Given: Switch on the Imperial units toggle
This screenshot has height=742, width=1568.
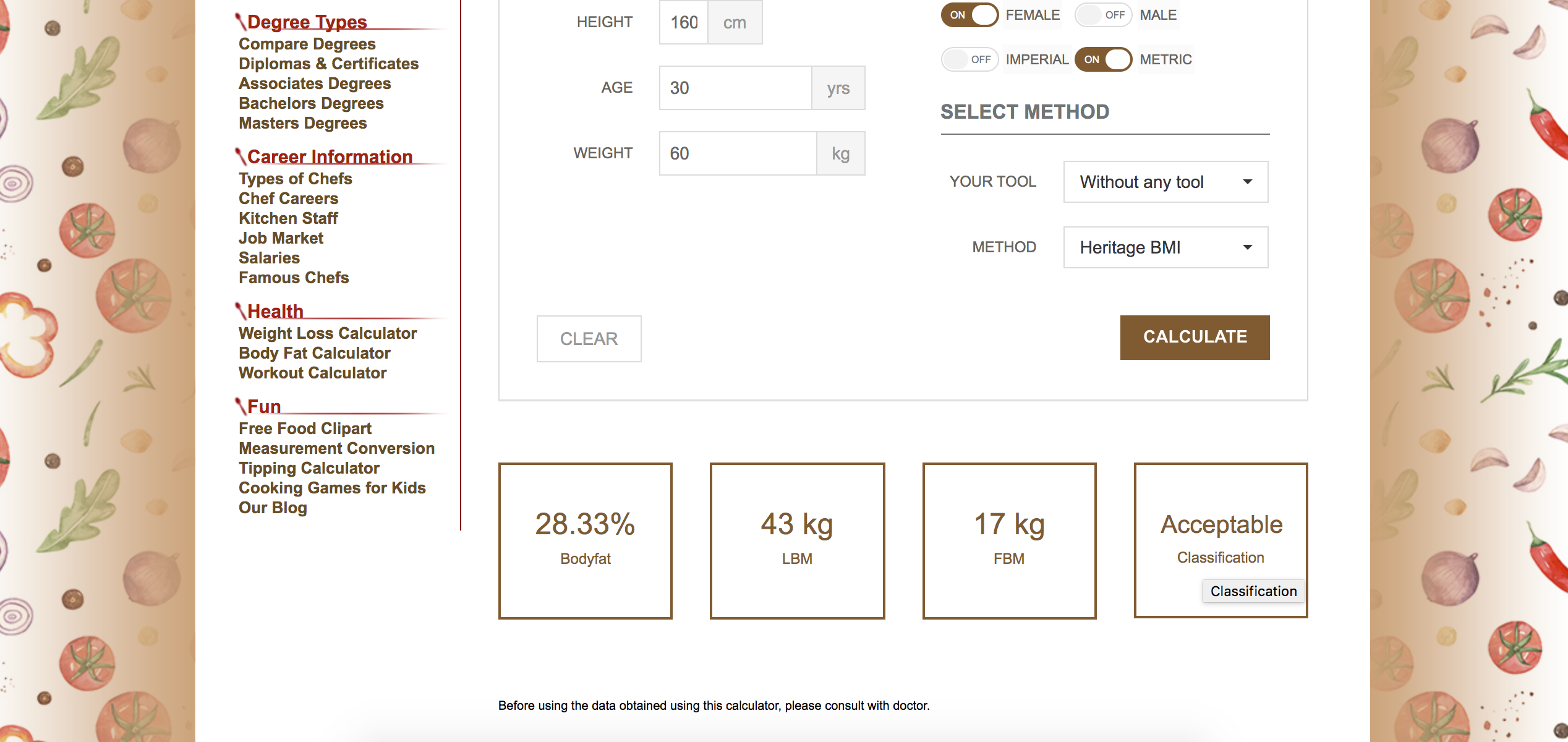Looking at the screenshot, I should 969,59.
